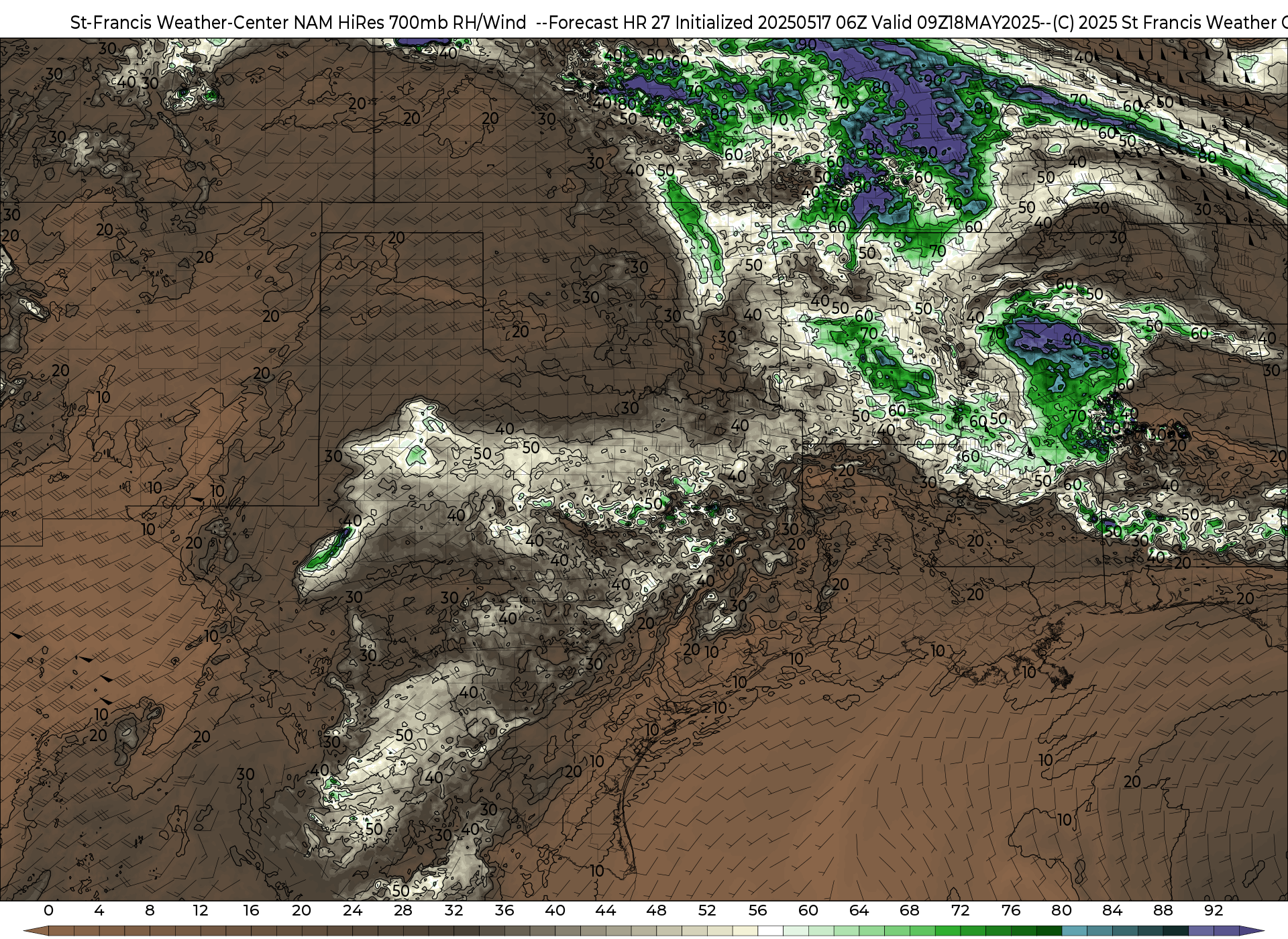Pick the colorbar value 44
Image resolution: width=1288 pixels, height=939 pixels.
[606, 910]
